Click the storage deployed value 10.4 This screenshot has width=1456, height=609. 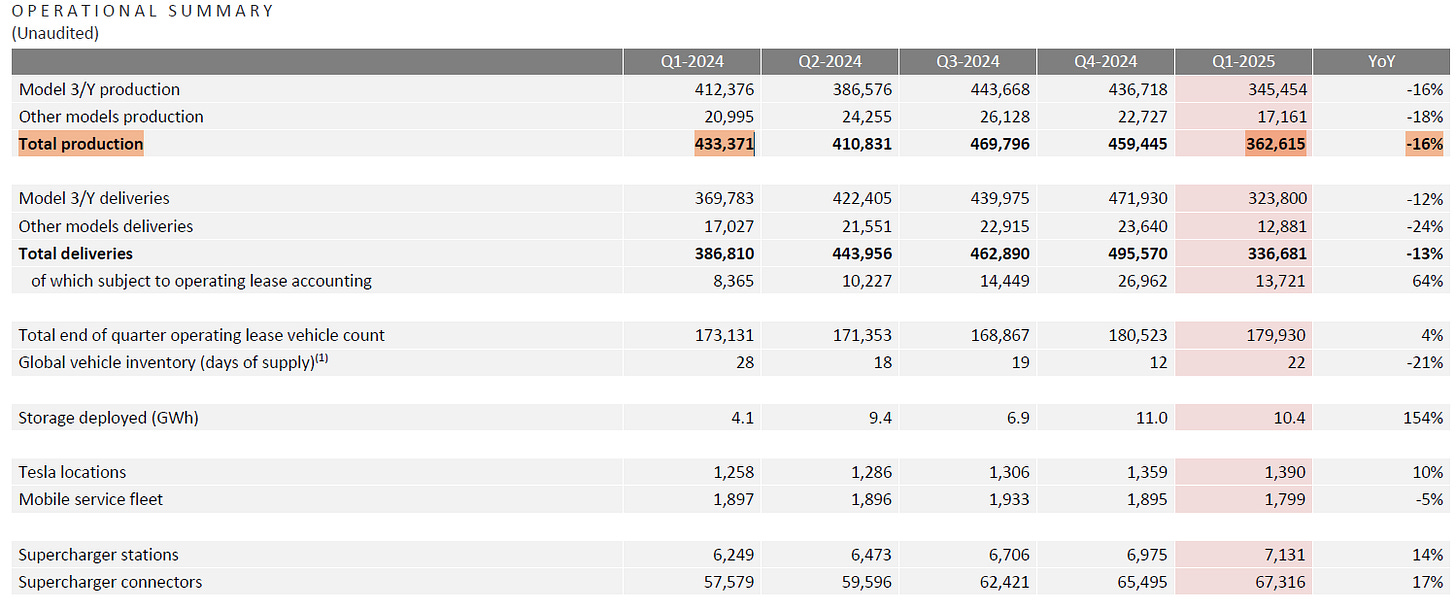coord(1290,417)
